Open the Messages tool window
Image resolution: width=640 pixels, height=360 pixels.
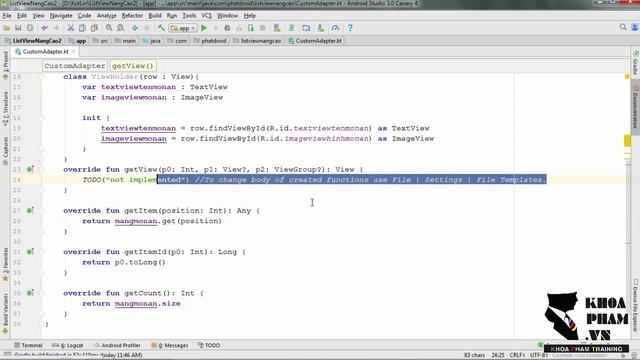[x=170, y=345]
